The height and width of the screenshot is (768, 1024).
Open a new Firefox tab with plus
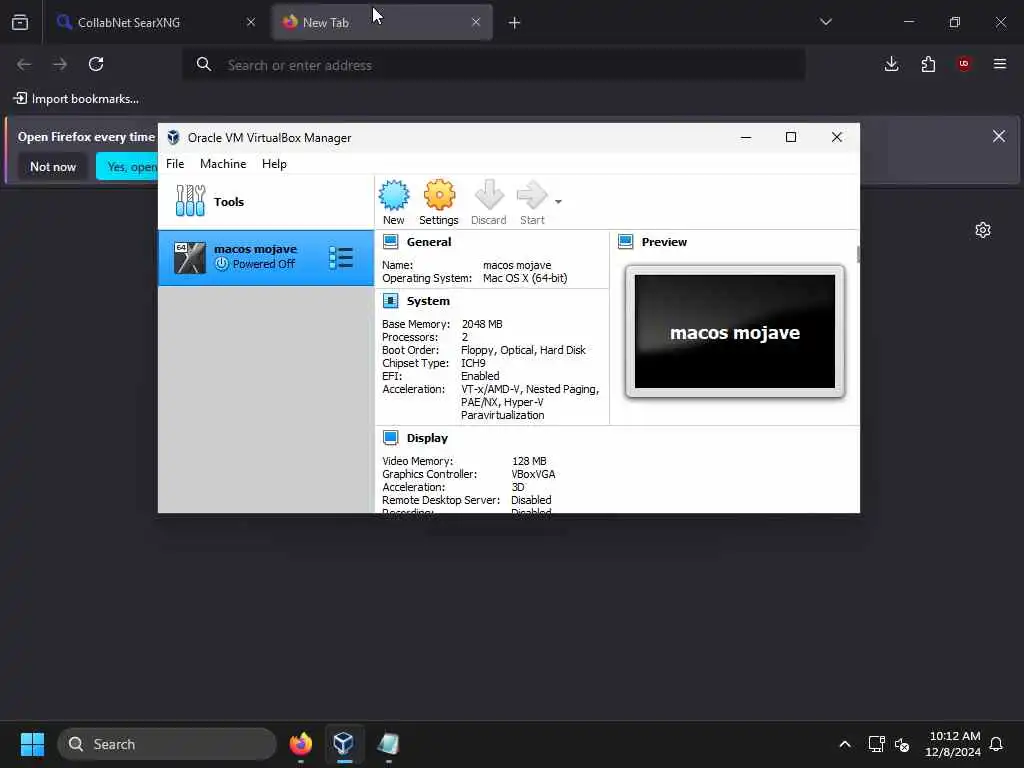515,23
